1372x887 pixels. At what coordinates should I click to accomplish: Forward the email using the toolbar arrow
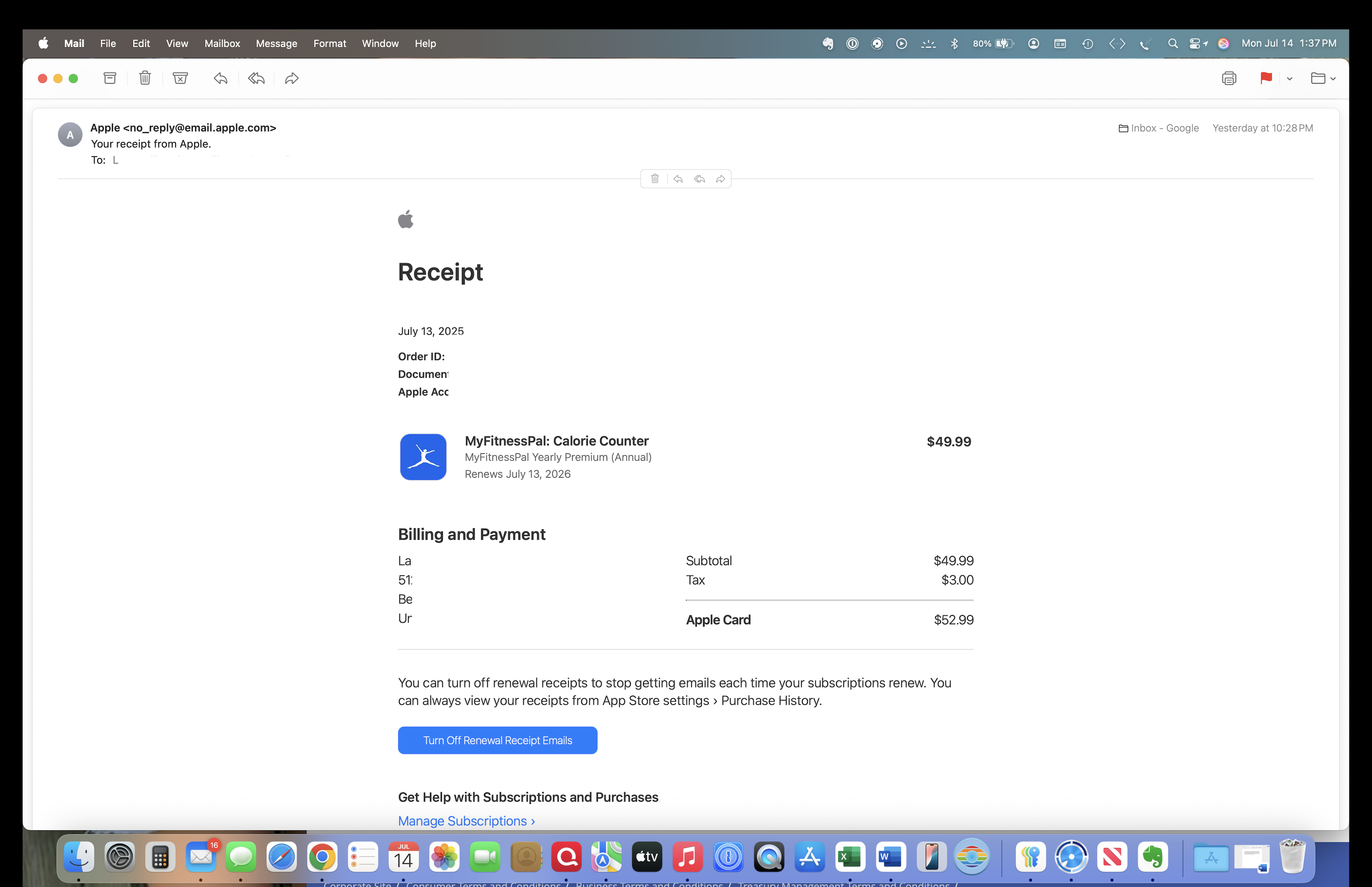click(292, 78)
